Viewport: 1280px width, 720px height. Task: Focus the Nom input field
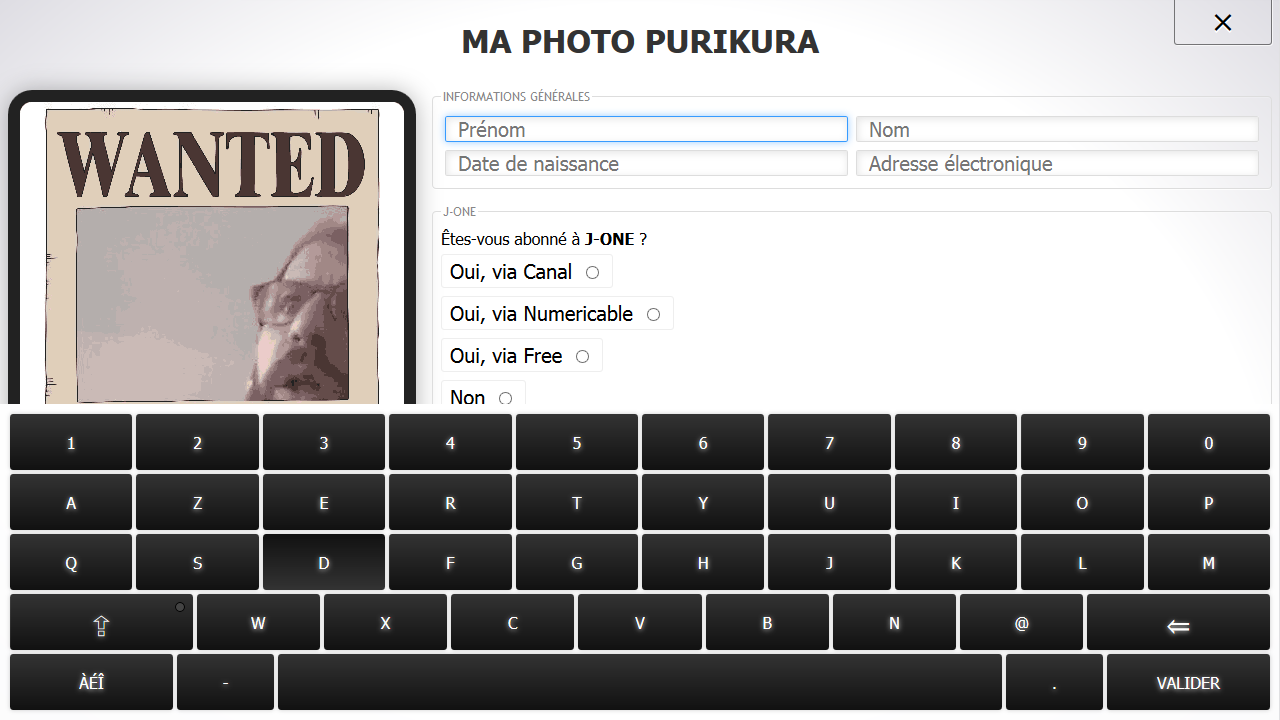pyautogui.click(x=1057, y=129)
